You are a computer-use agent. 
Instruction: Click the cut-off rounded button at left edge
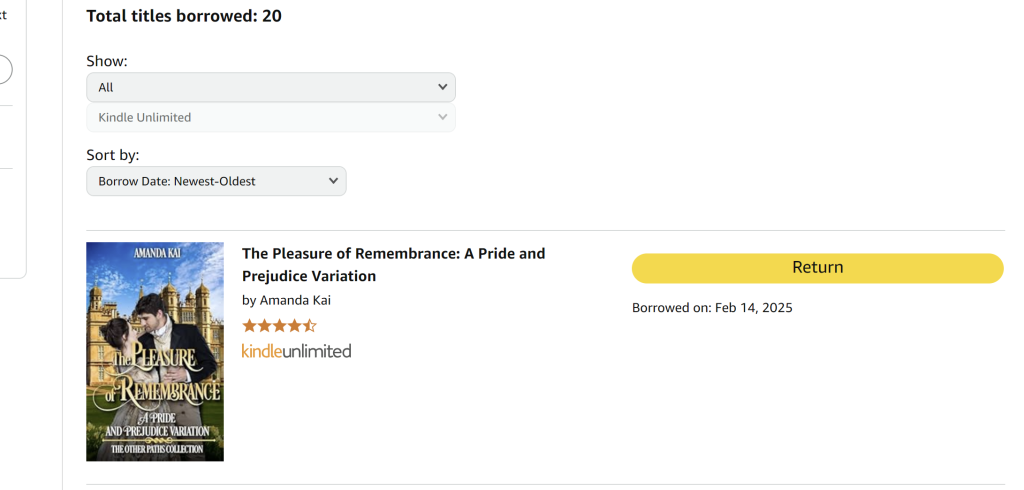[x=5, y=70]
